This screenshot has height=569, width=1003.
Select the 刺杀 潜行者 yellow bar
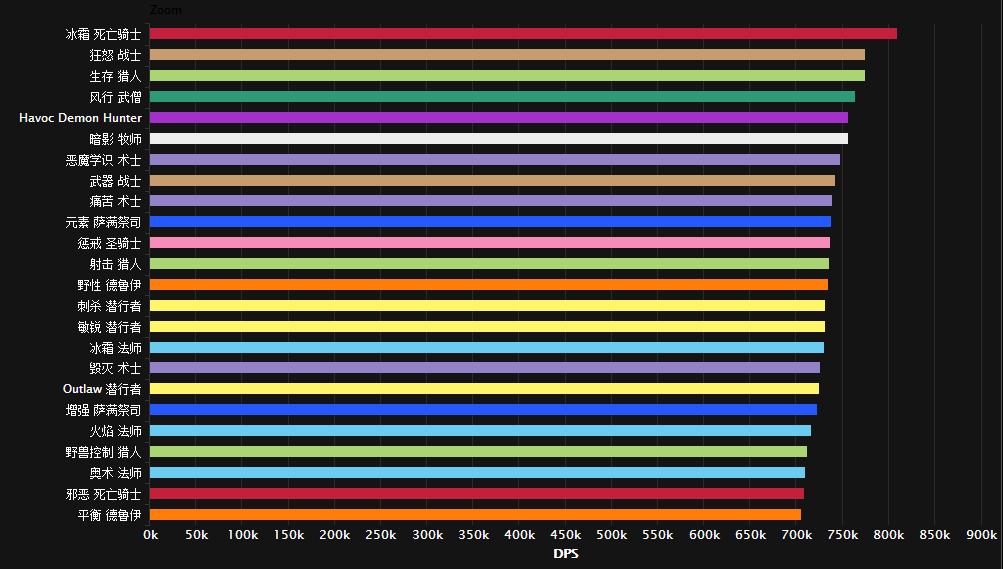487,306
